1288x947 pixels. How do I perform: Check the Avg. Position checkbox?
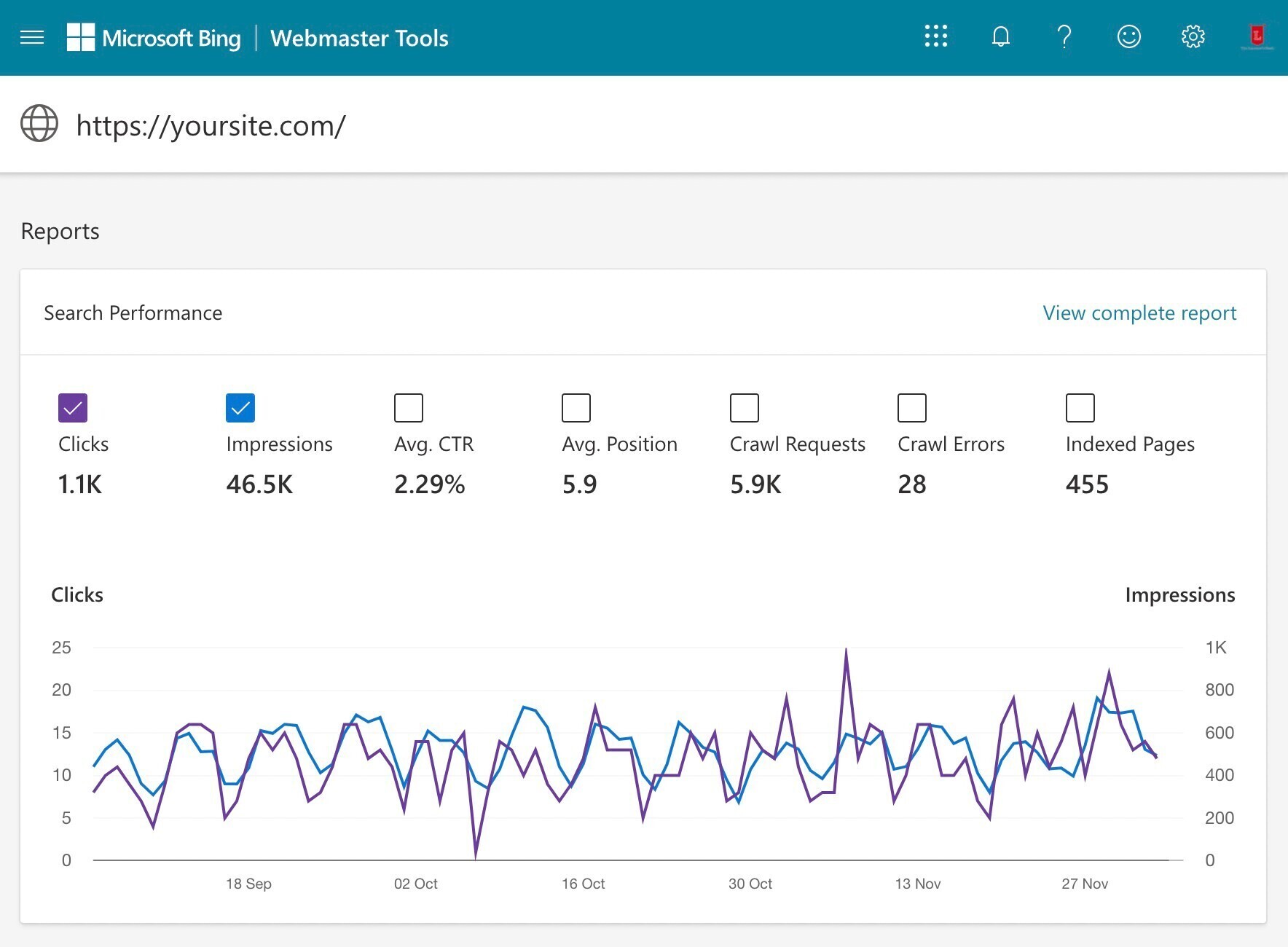pyautogui.click(x=576, y=408)
